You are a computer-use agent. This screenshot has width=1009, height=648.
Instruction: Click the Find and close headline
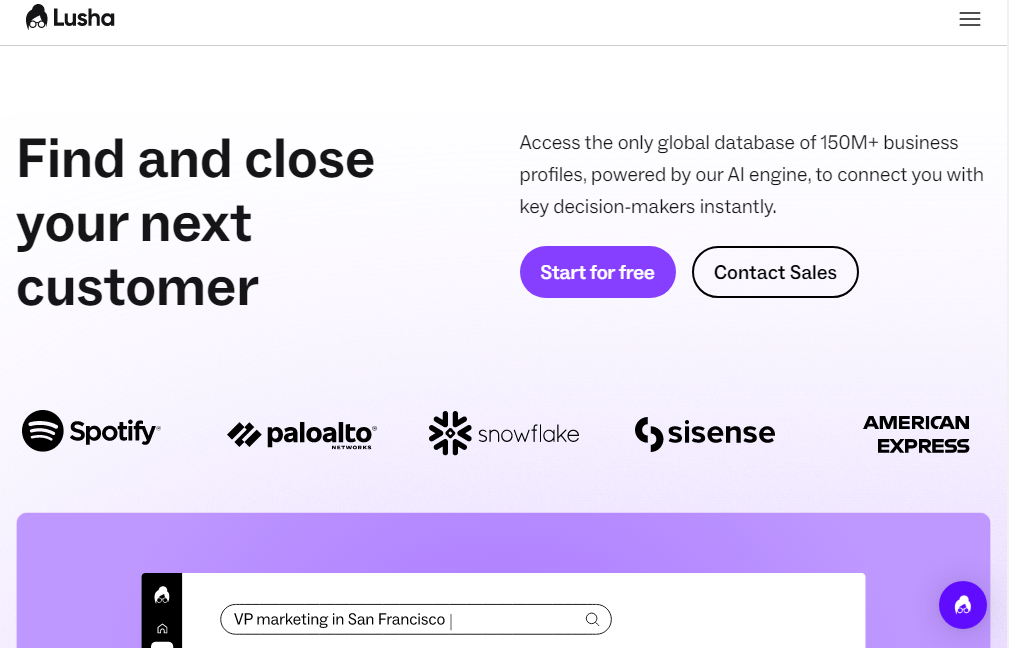point(196,223)
